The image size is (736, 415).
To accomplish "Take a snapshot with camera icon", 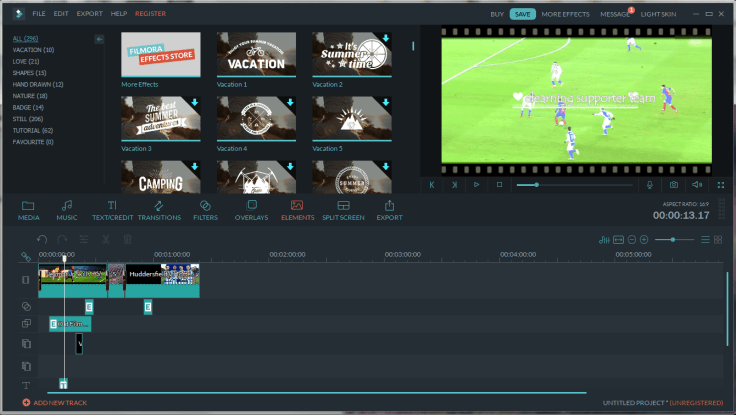I will [x=674, y=185].
